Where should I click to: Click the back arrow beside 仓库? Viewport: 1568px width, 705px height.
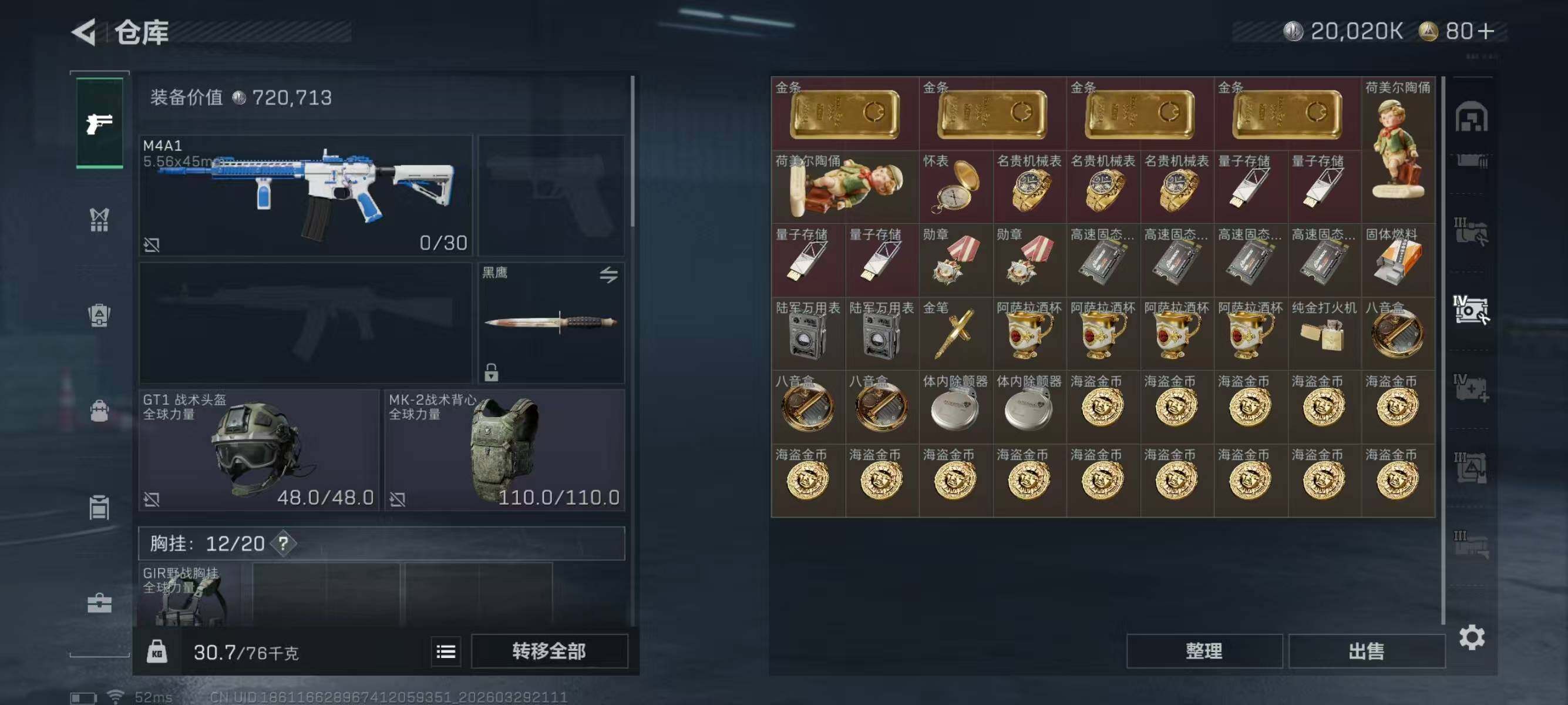click(84, 32)
